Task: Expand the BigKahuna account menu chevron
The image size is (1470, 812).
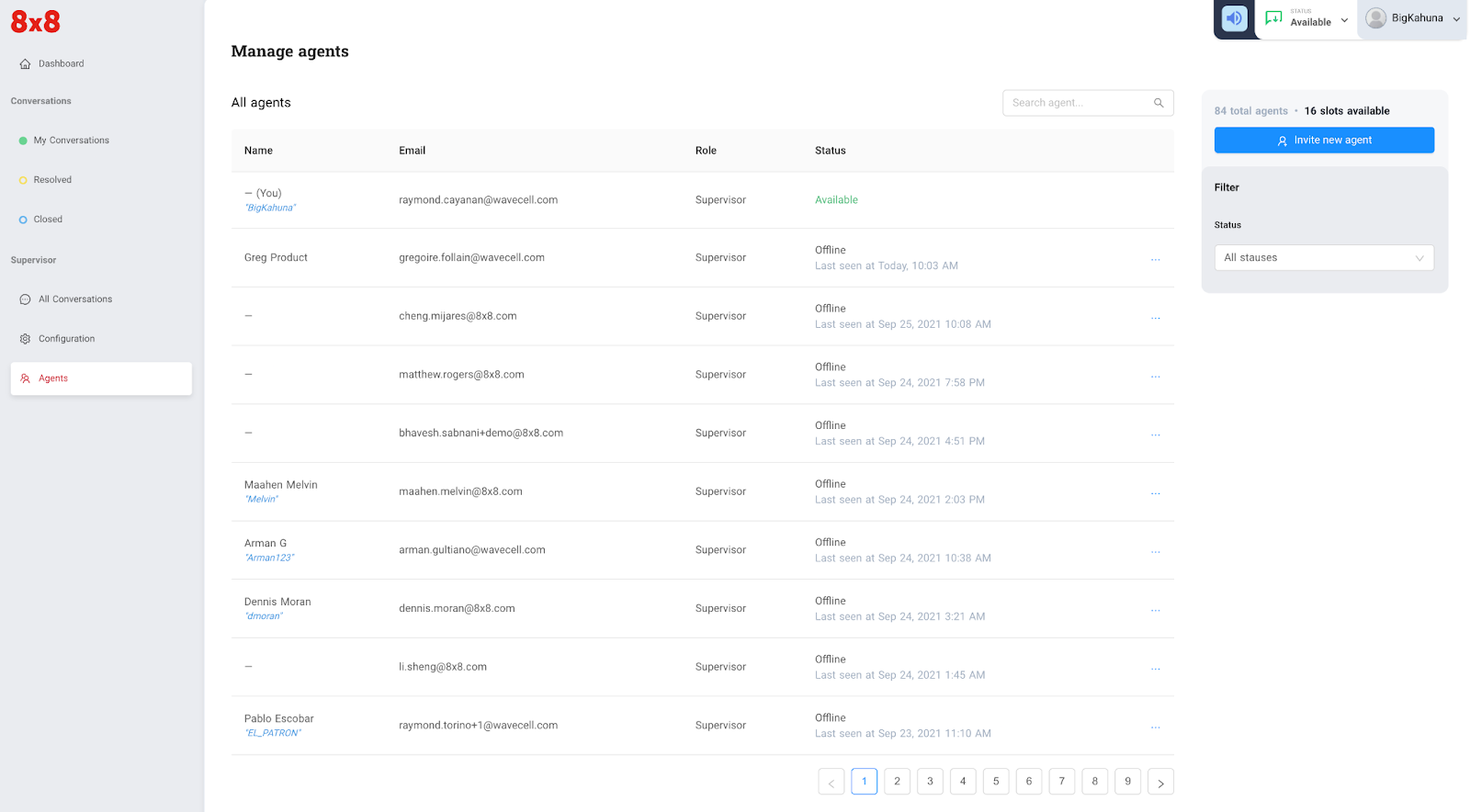Action: click(x=1456, y=19)
